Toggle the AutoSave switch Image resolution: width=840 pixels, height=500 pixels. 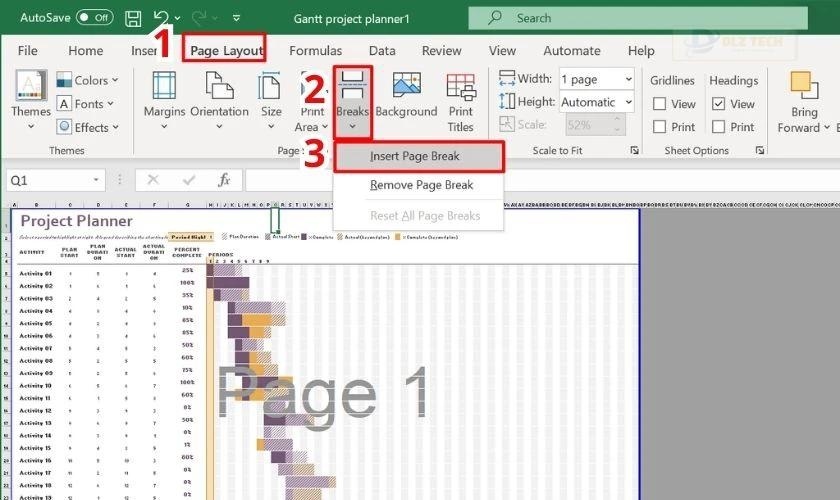pos(95,18)
